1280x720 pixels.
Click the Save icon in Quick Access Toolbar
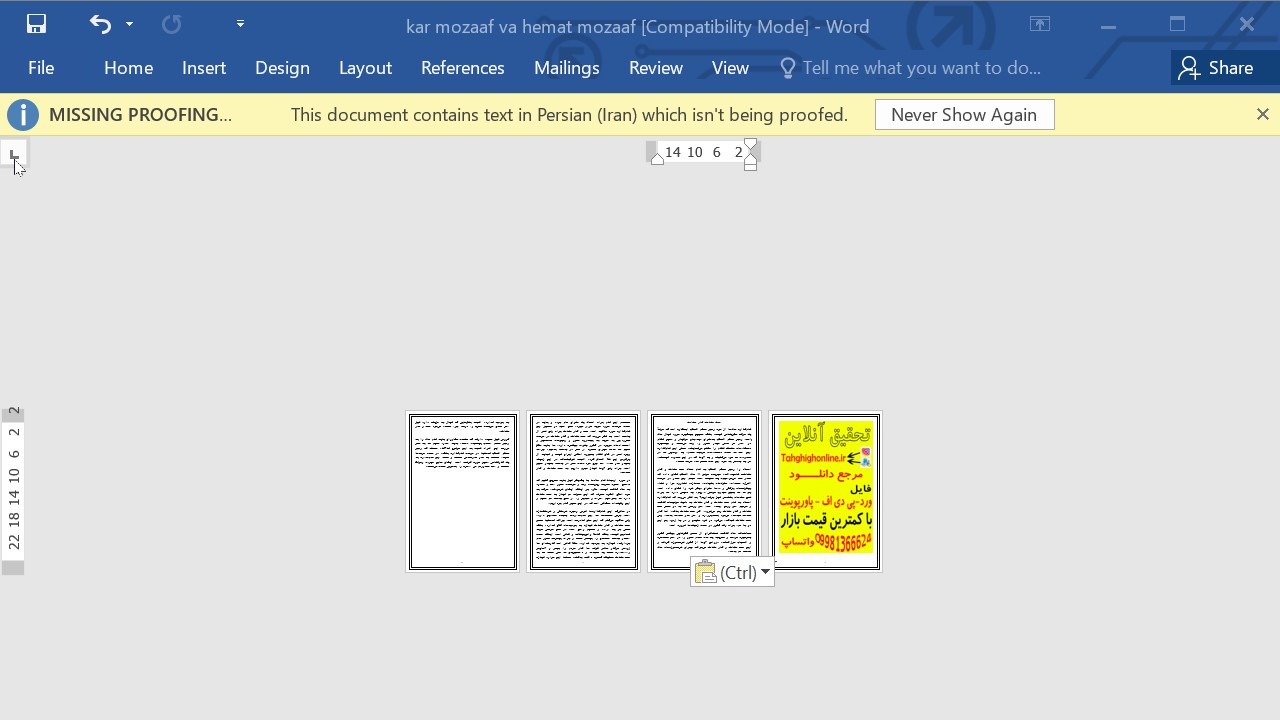[36, 24]
